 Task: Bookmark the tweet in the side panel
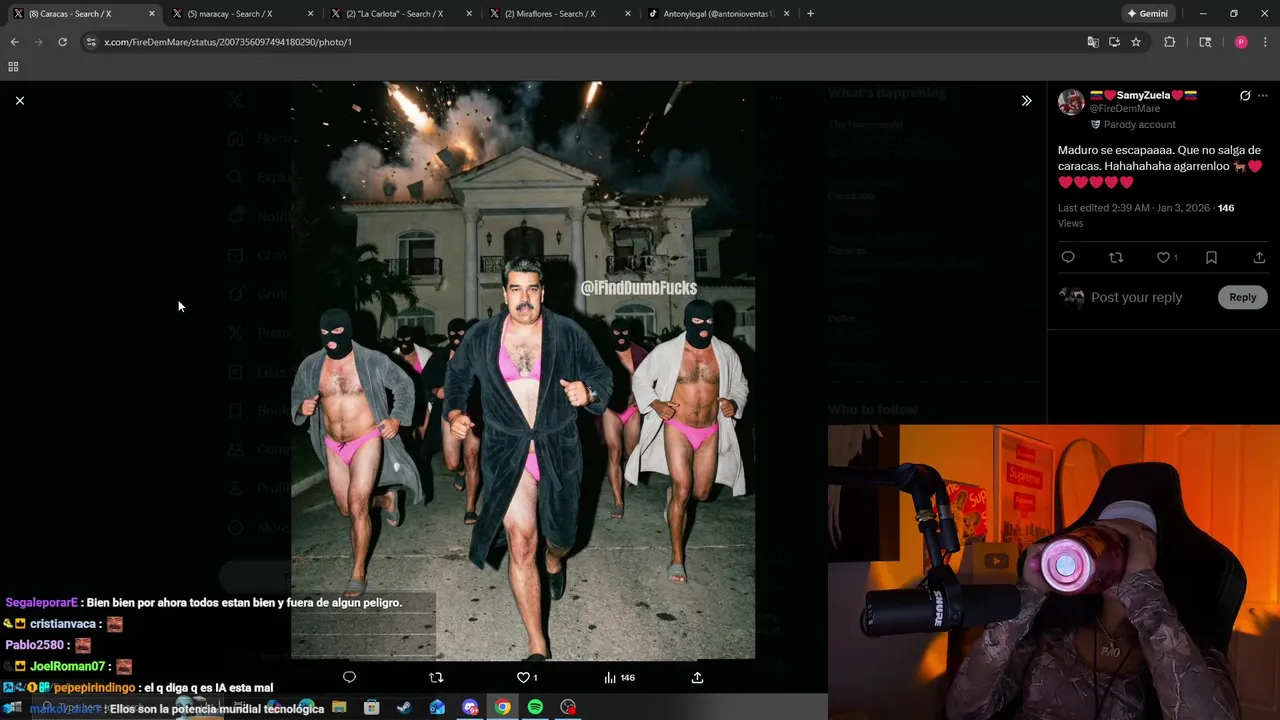[1211, 257]
